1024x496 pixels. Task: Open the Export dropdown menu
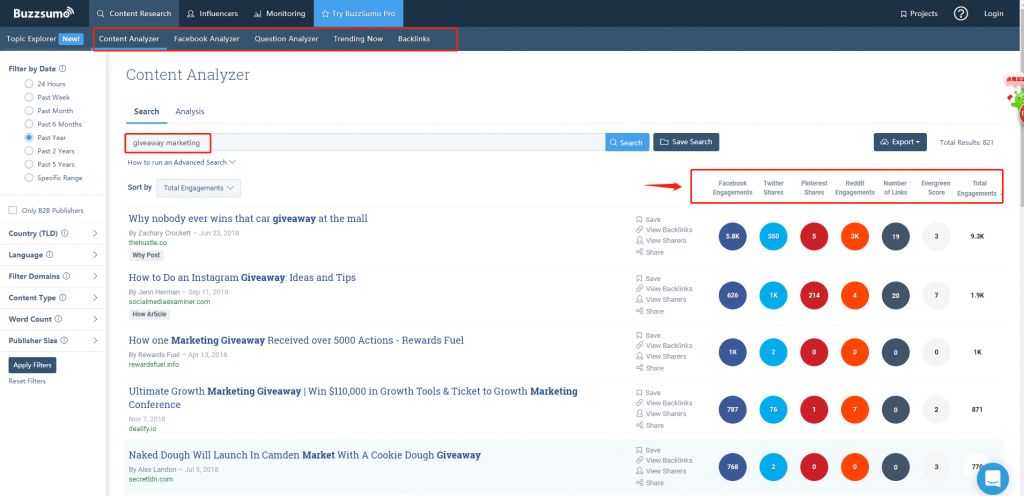coord(900,142)
